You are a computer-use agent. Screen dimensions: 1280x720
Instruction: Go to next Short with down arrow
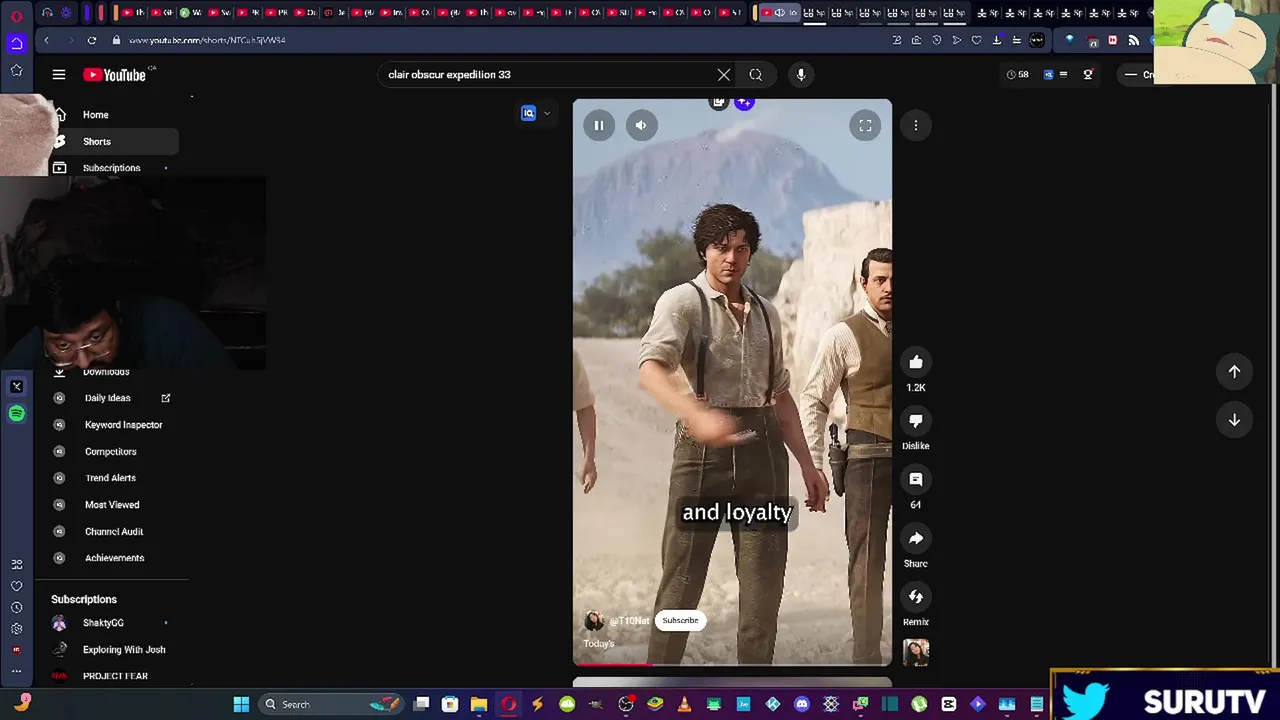(1234, 420)
